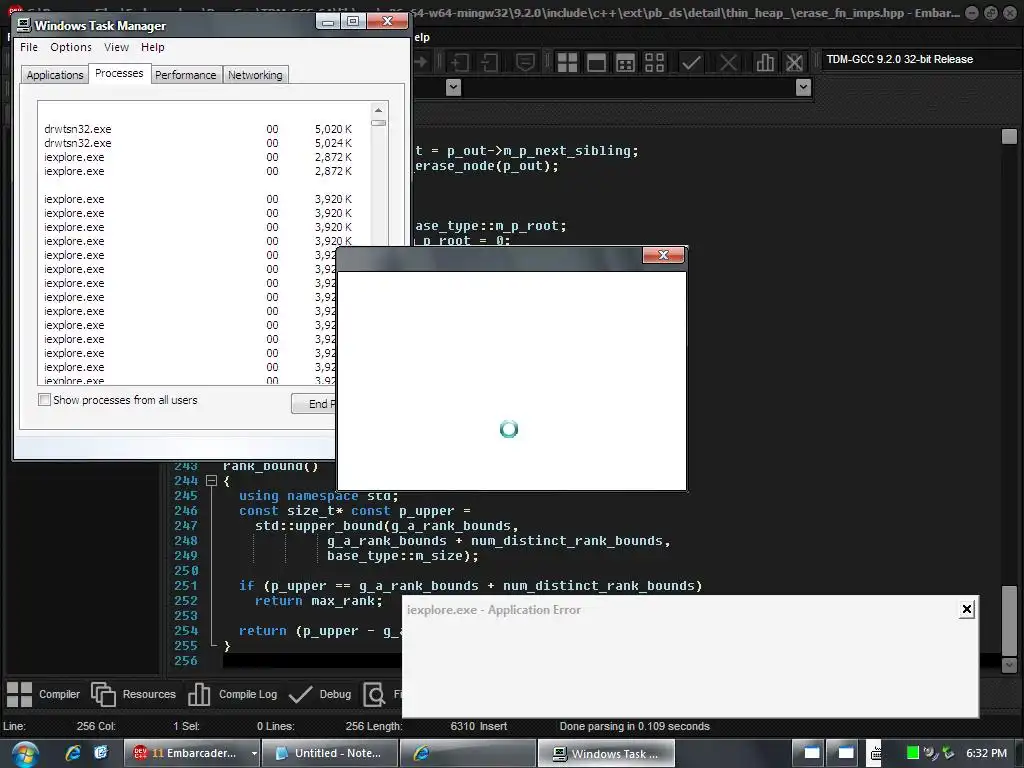The height and width of the screenshot is (768, 1024).
Task: Click line number 256 in the editor gutter
Action: 186,661
